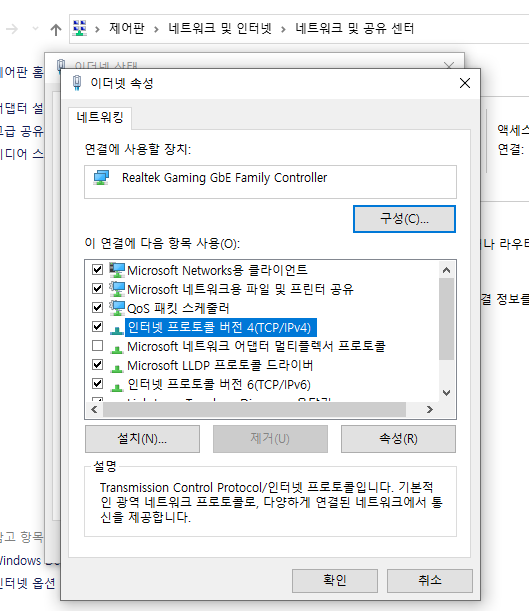
Task: Click icon for Microsoft Networks용 클라이언트
Action: tap(116, 270)
